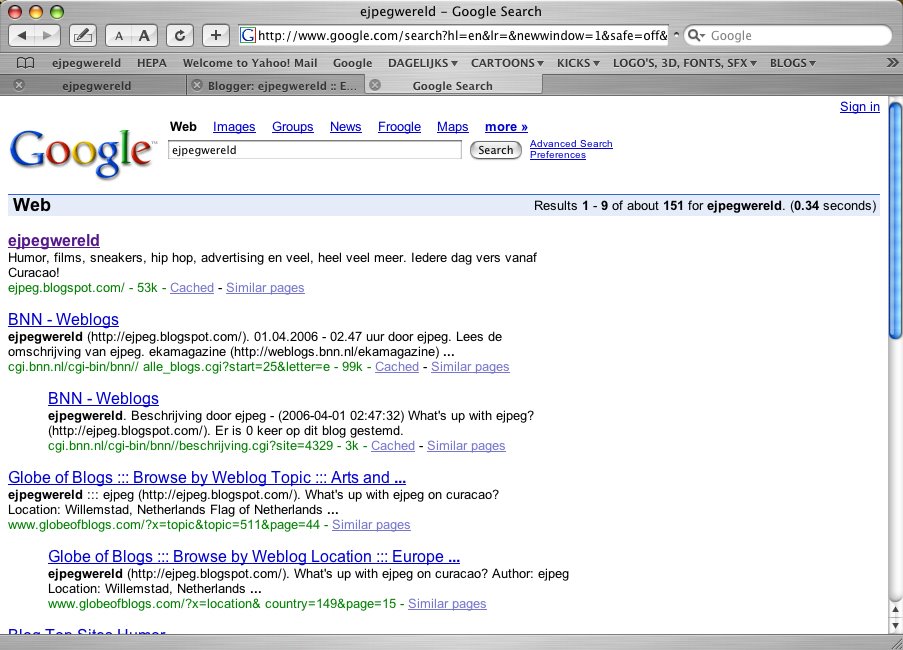Add bookmark with the plus button

coord(216,36)
